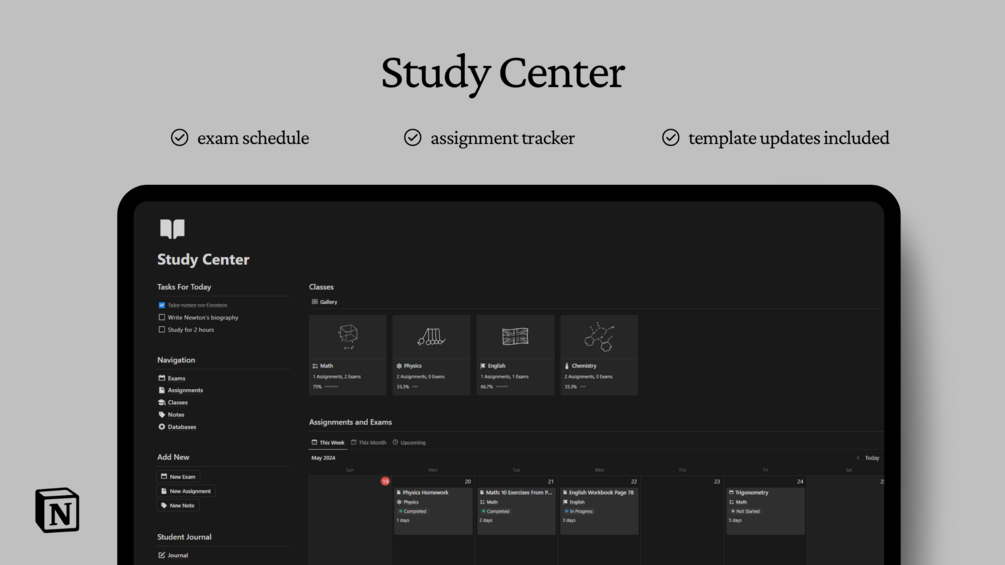Open Exams via its calendar icon
This screenshot has height=565, width=1005.
(x=162, y=378)
